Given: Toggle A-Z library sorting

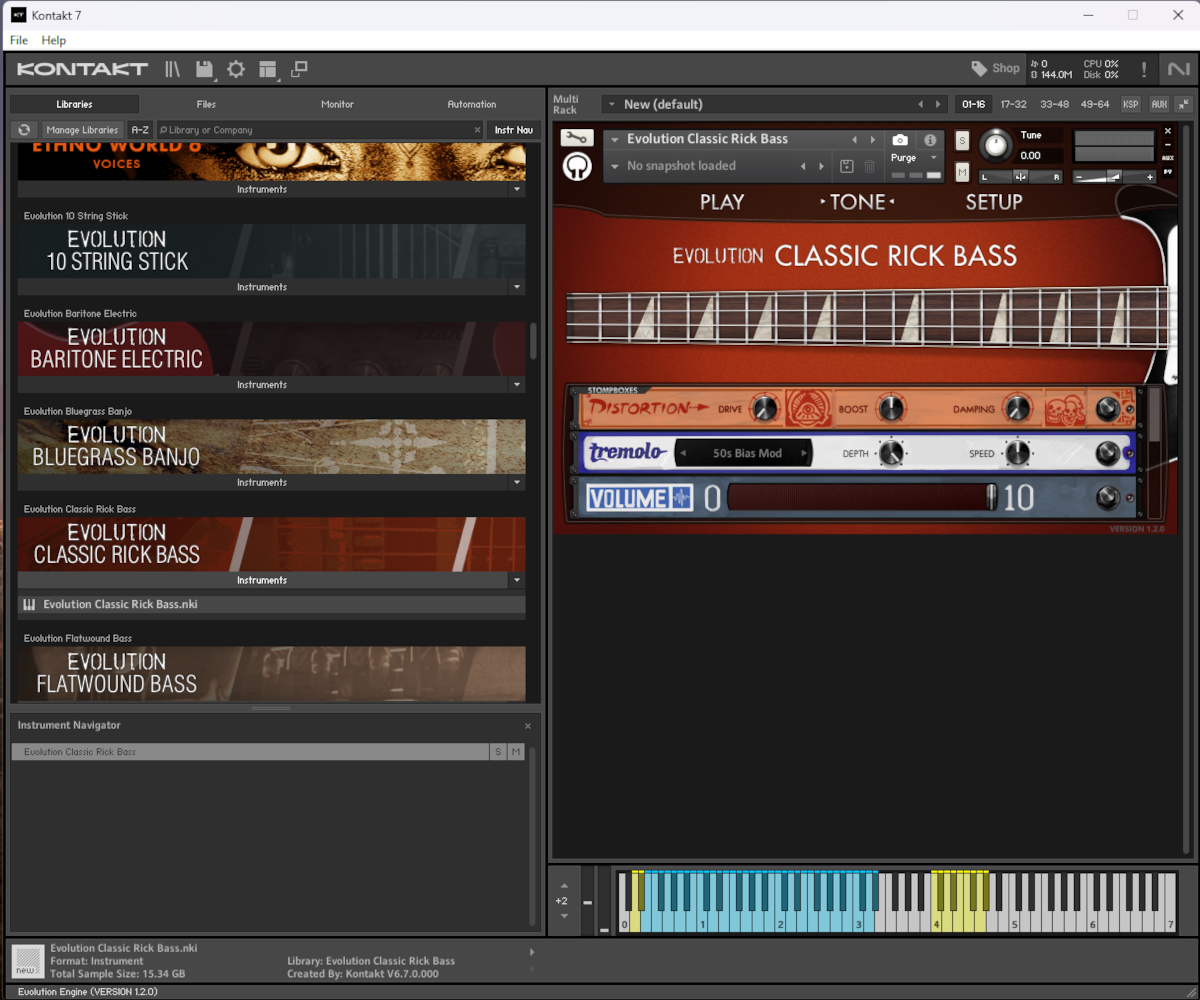Looking at the screenshot, I should pyautogui.click(x=140, y=130).
